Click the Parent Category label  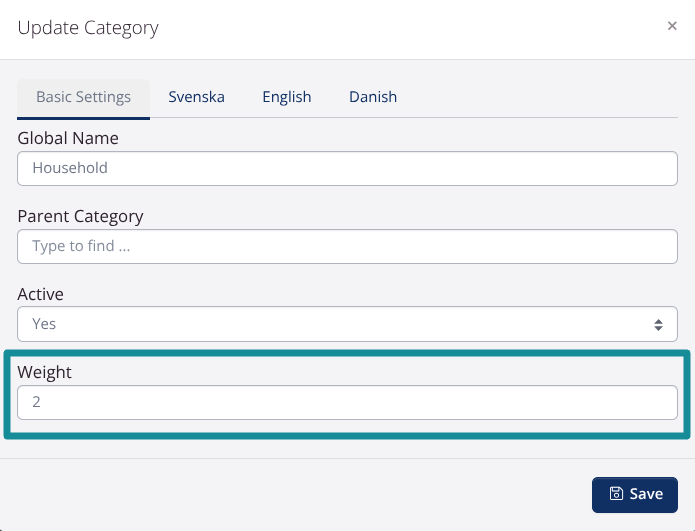pyautogui.click(x=80, y=216)
